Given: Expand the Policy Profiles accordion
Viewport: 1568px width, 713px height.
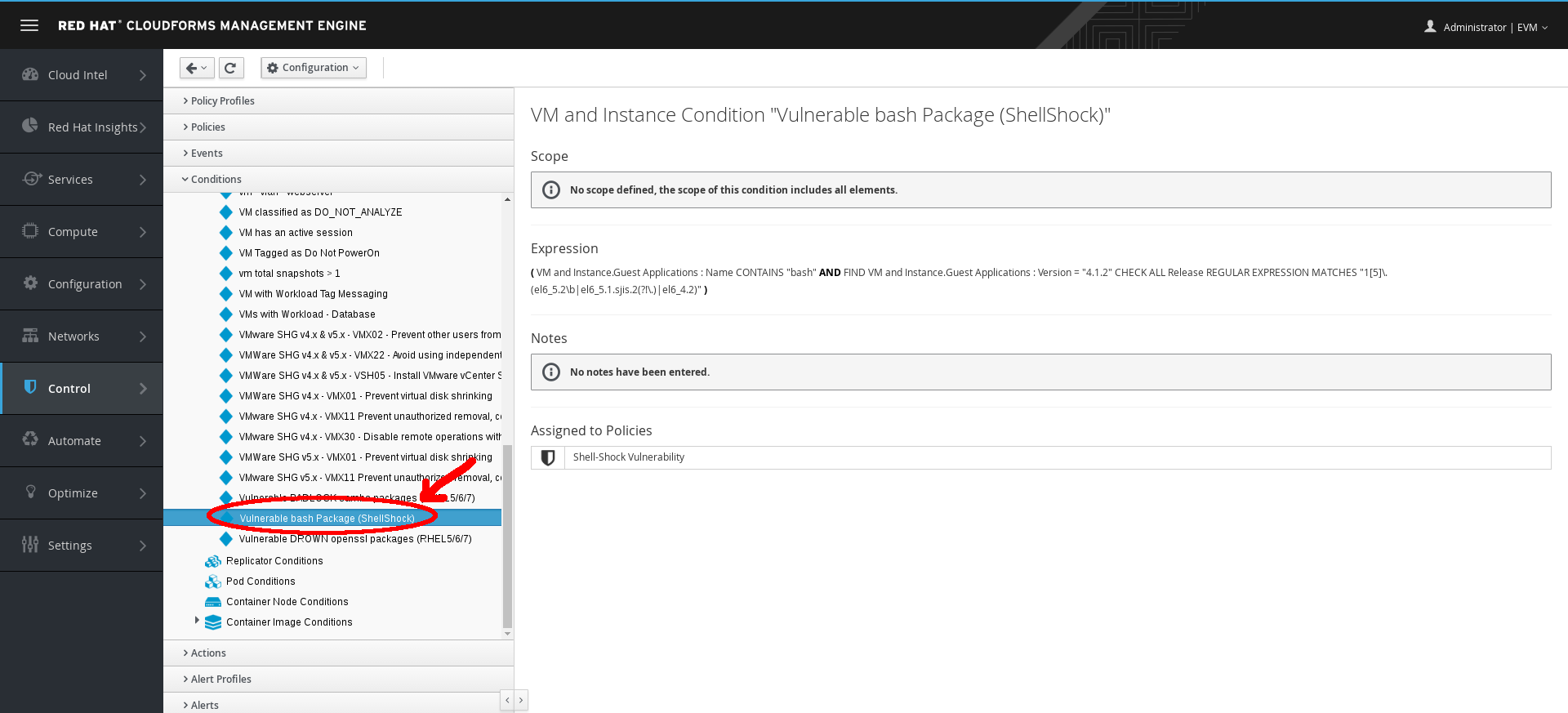Looking at the screenshot, I should pos(338,100).
